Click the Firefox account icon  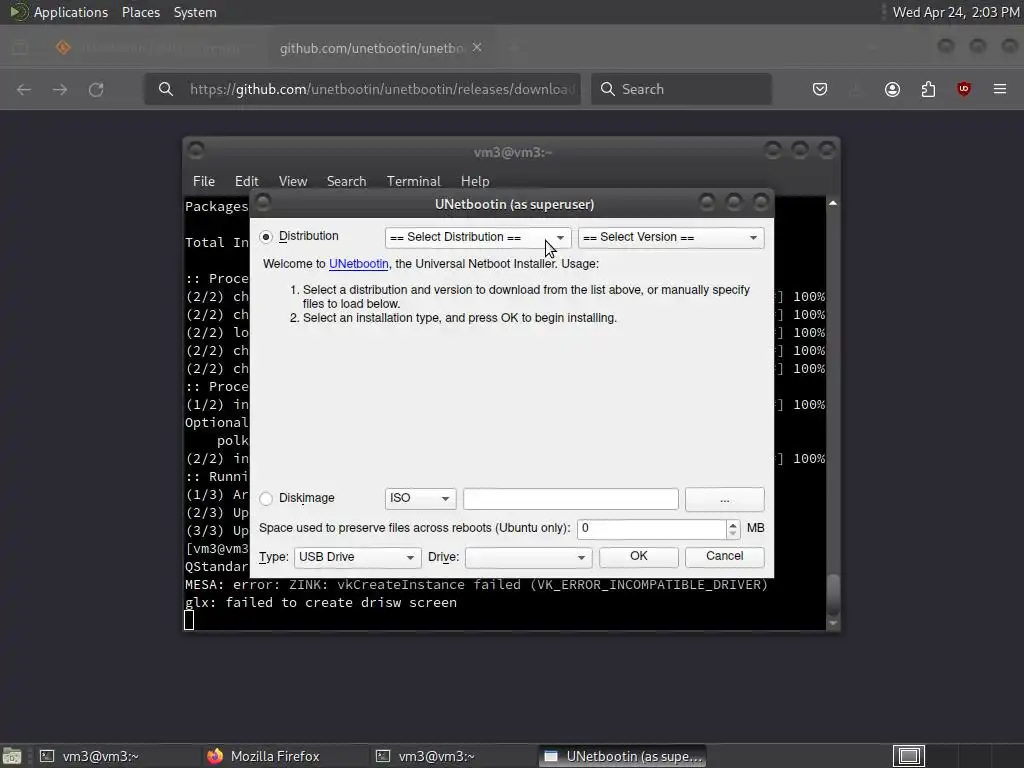tap(892, 89)
